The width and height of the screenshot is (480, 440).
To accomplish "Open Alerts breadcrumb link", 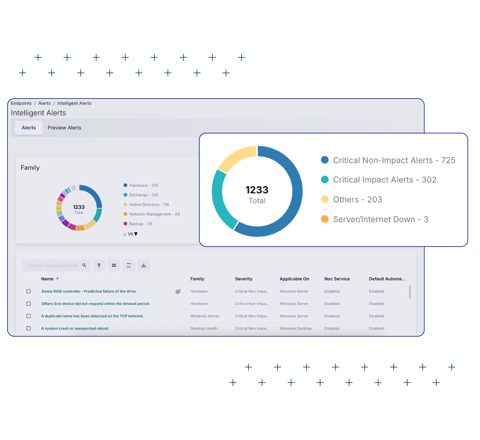I will (44, 103).
